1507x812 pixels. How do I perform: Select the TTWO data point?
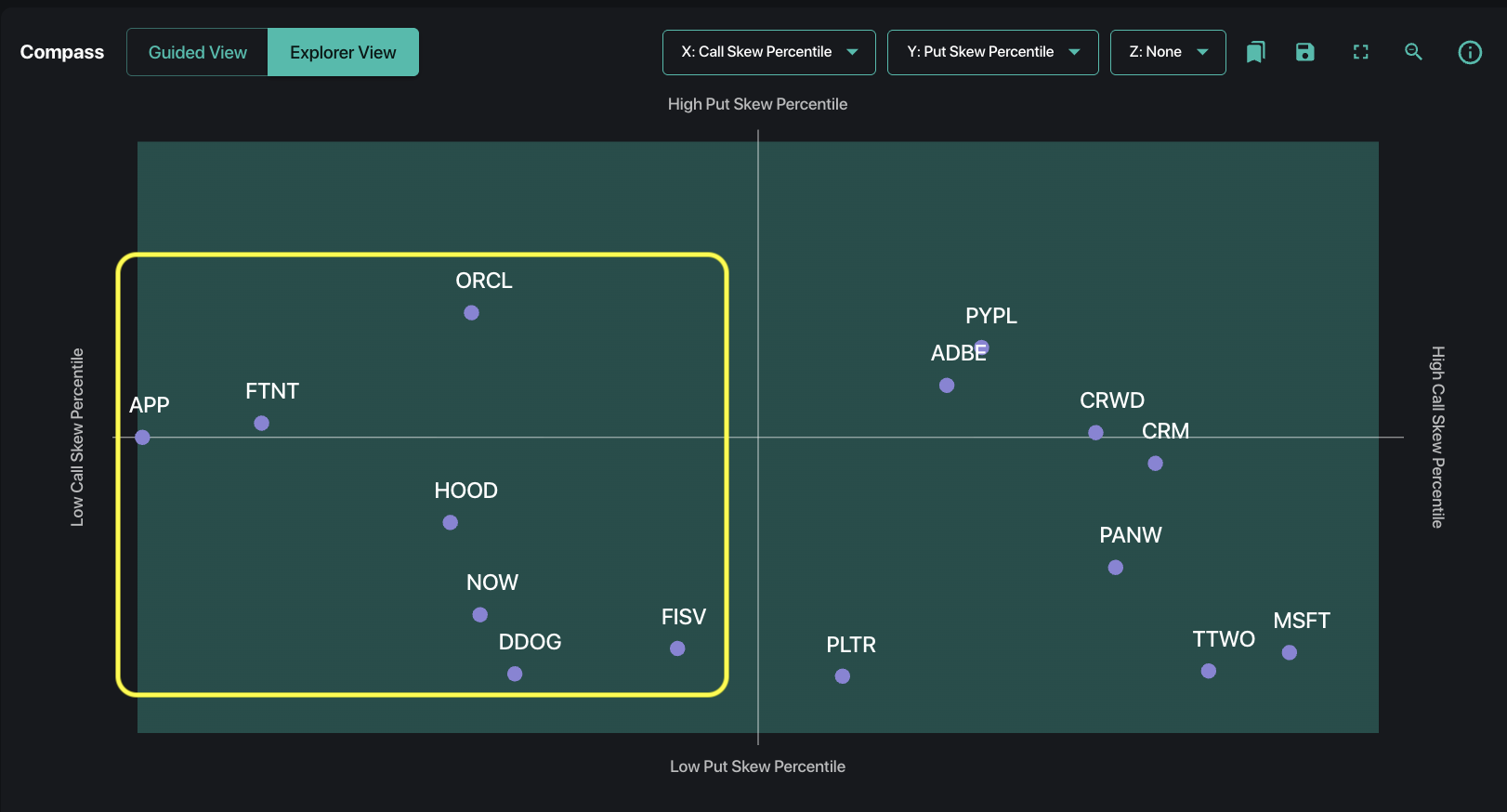point(1208,671)
